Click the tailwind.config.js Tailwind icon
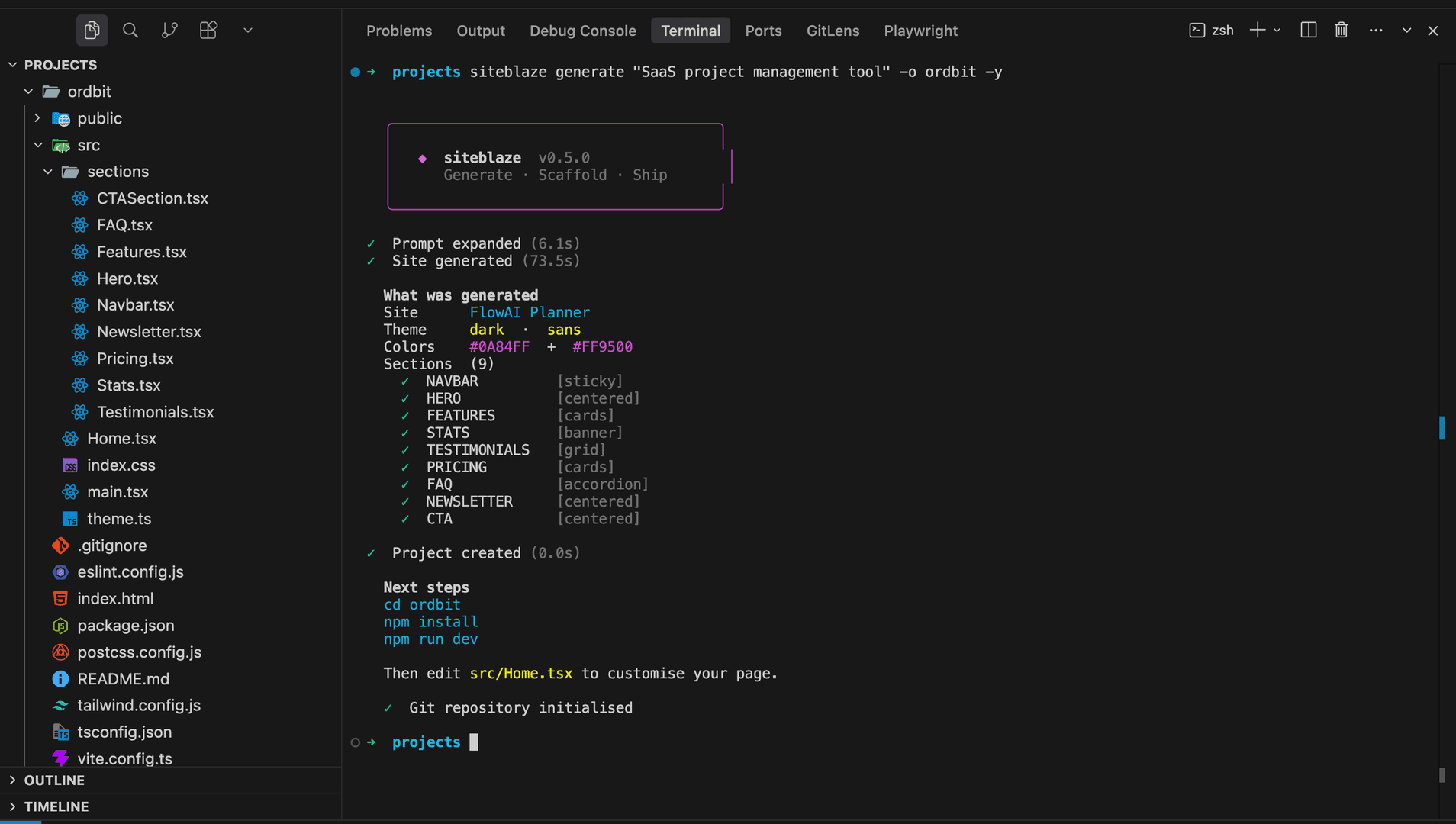The width and height of the screenshot is (1456, 824). click(60, 706)
